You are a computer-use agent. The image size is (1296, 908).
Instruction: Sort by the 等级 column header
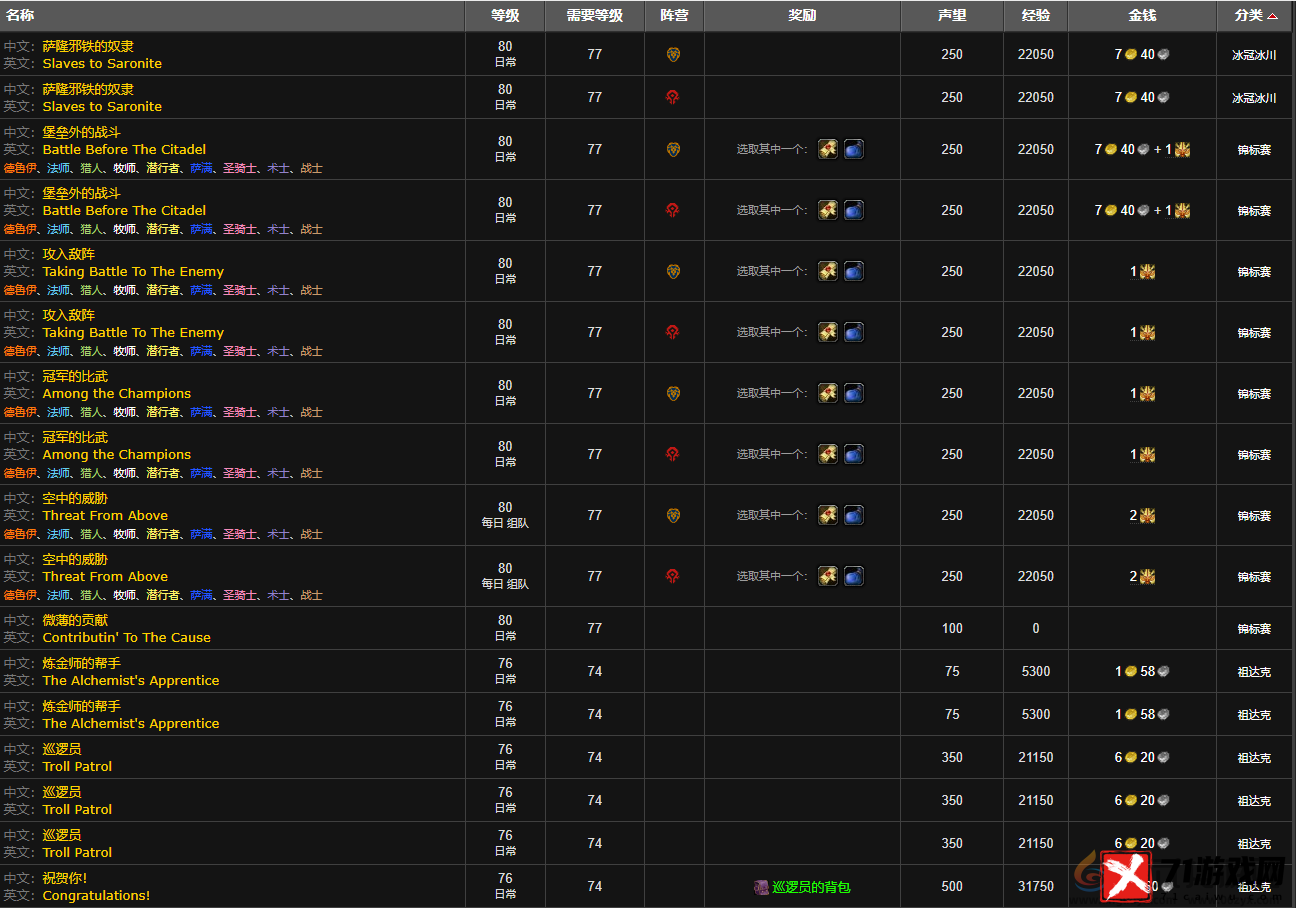pyautogui.click(x=505, y=15)
